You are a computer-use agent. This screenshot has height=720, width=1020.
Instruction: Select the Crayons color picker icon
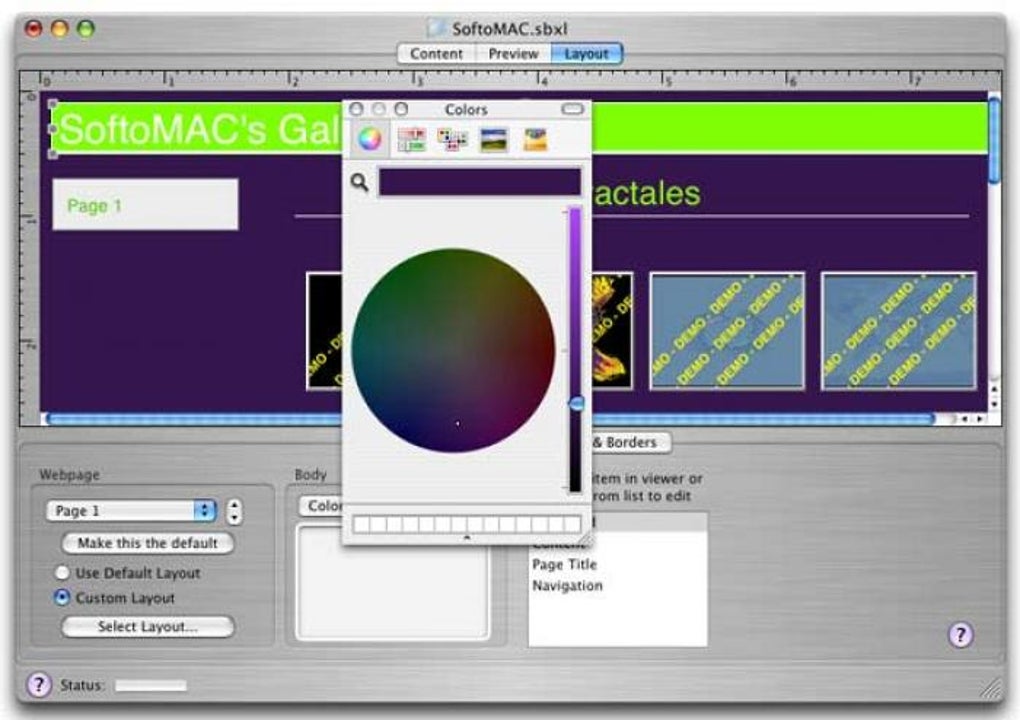pos(534,138)
